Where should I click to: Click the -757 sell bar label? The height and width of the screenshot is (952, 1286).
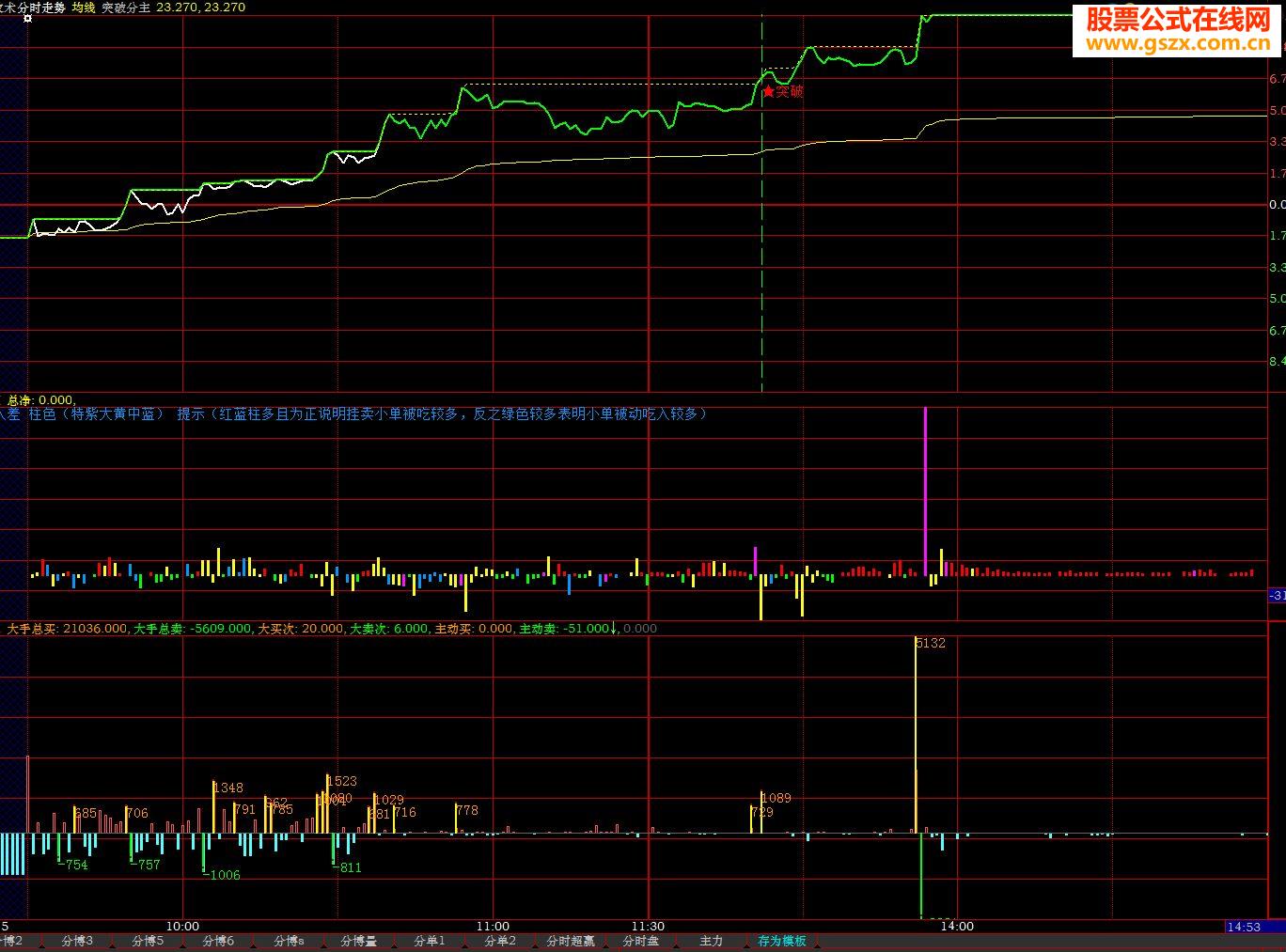click(x=145, y=865)
